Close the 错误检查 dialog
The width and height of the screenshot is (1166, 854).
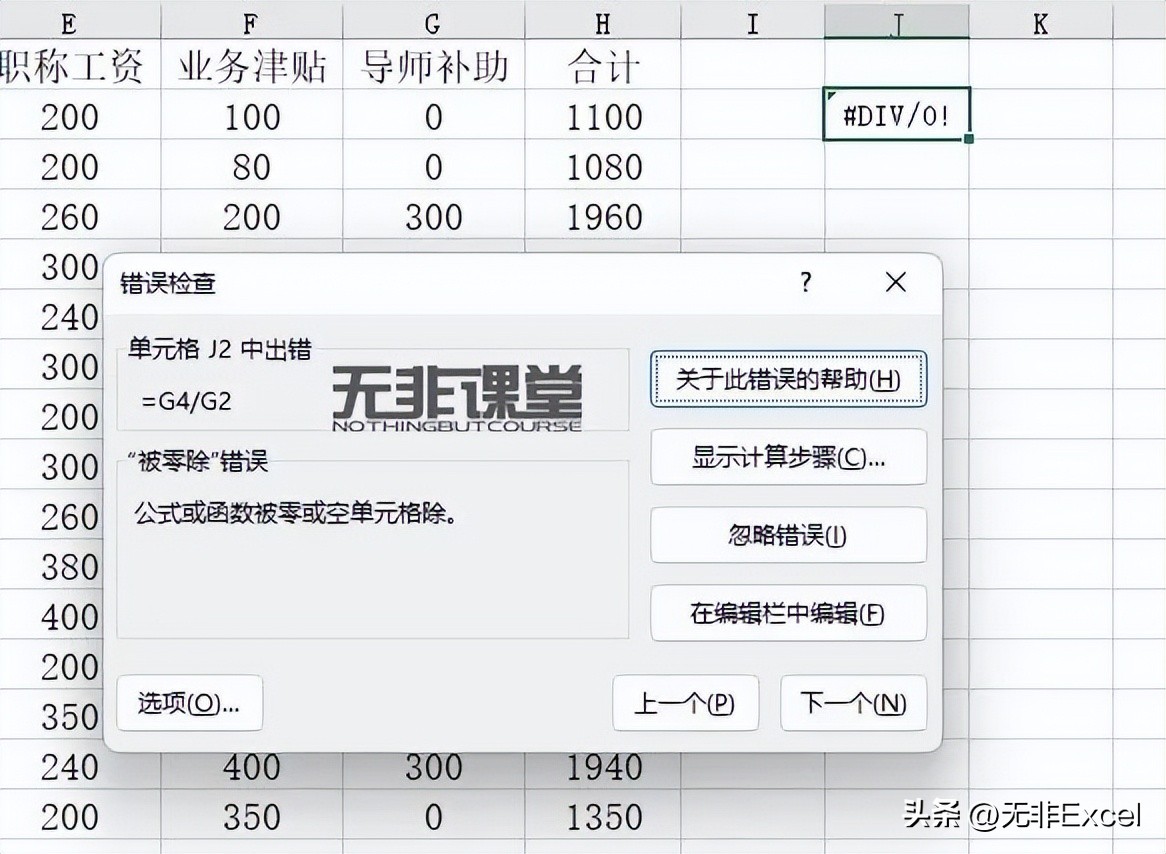(895, 283)
